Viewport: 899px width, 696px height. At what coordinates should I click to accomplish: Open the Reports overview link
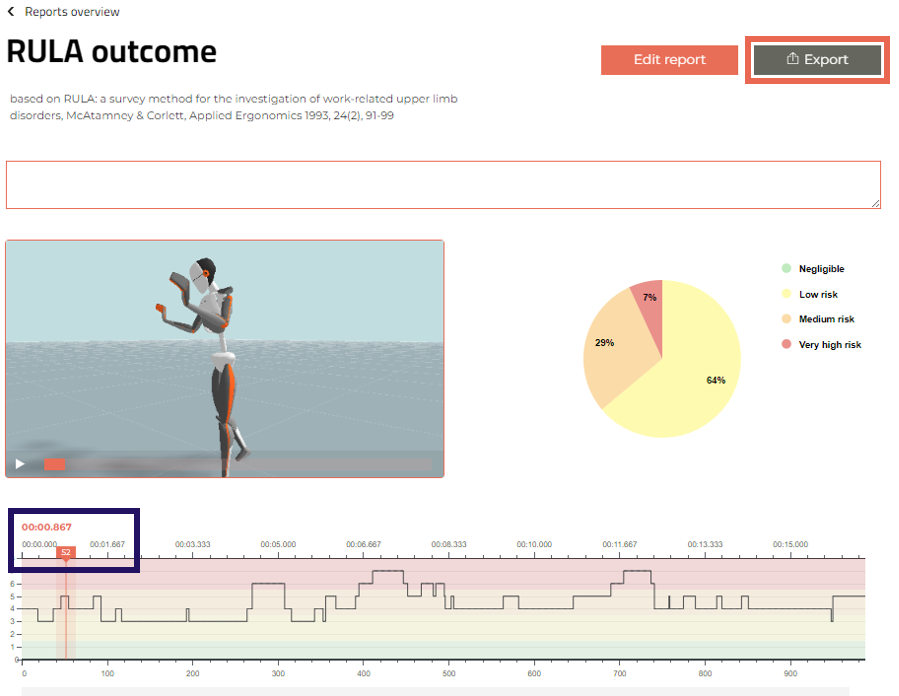tap(72, 12)
